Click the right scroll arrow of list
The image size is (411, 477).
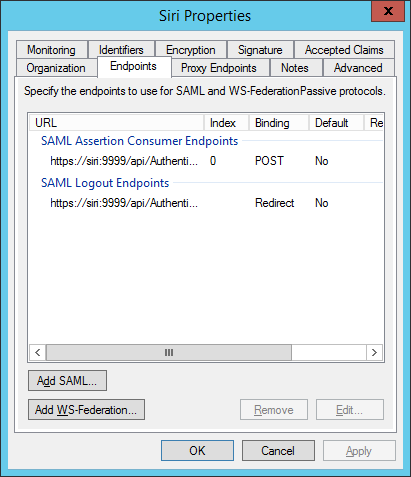(374, 352)
